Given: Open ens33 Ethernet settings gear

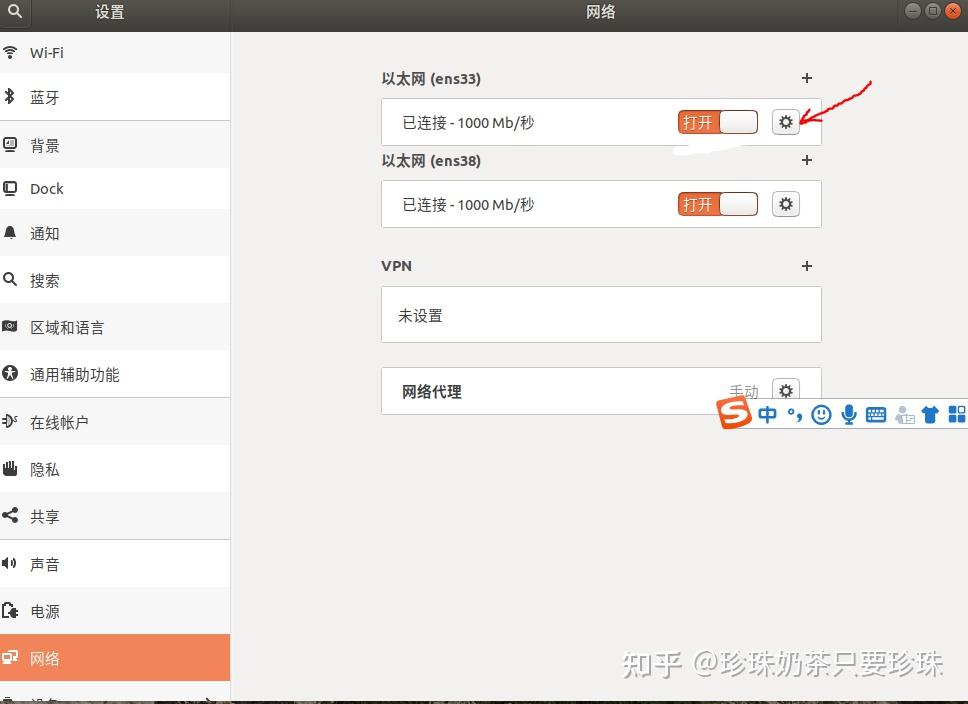Looking at the screenshot, I should (x=785, y=122).
